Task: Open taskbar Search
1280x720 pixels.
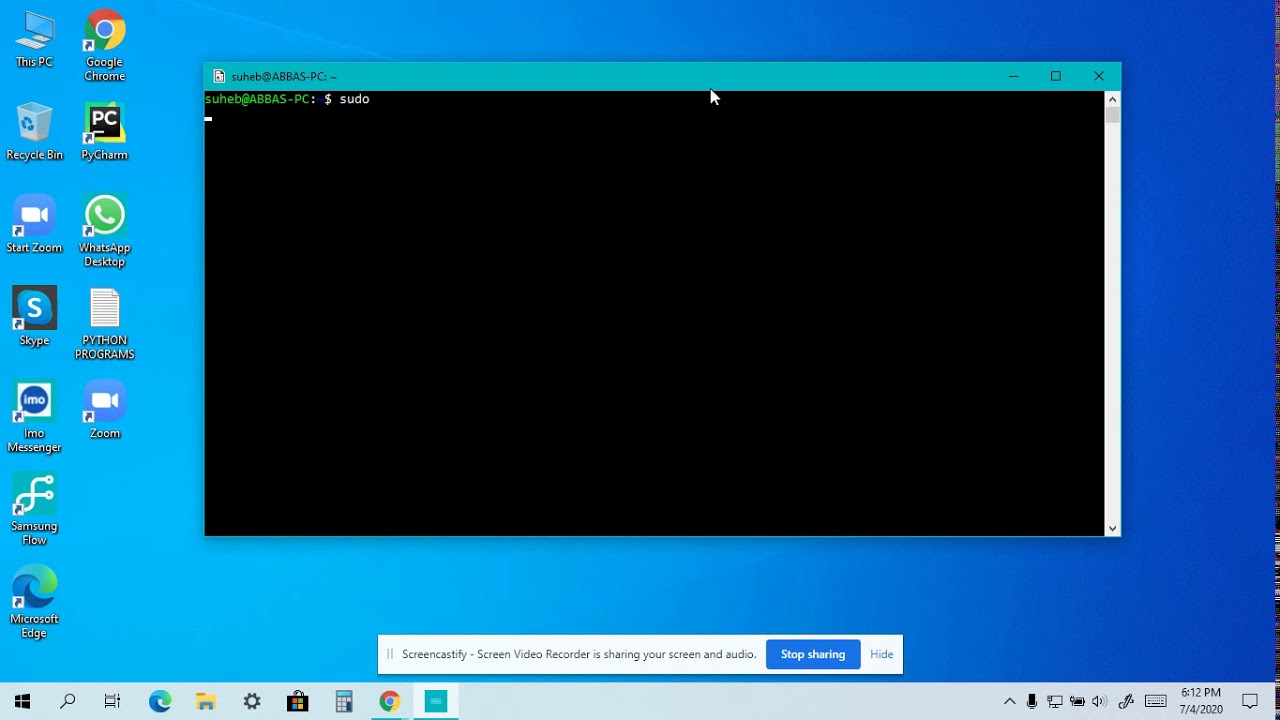Action: tap(68, 702)
